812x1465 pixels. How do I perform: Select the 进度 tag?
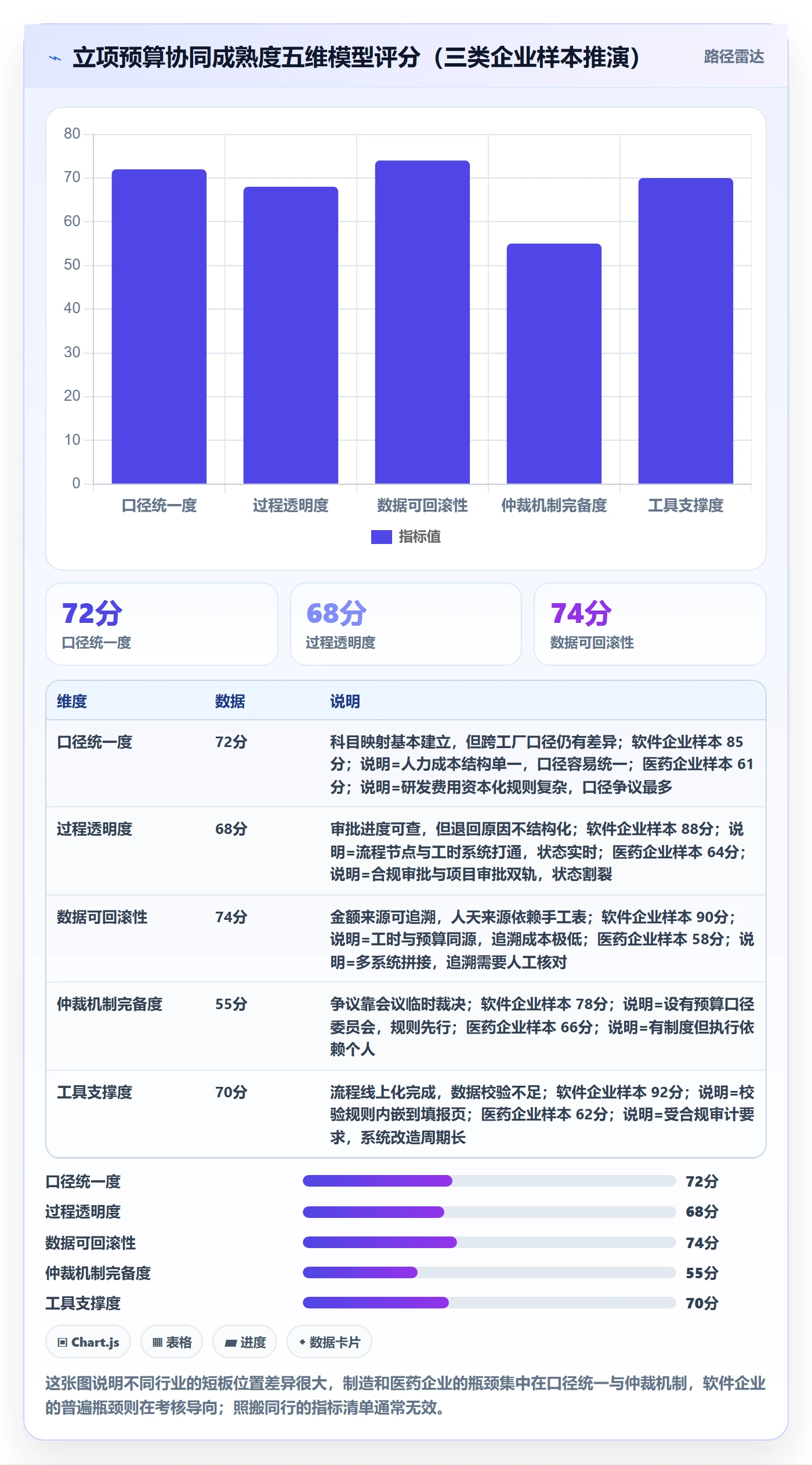[x=245, y=1342]
